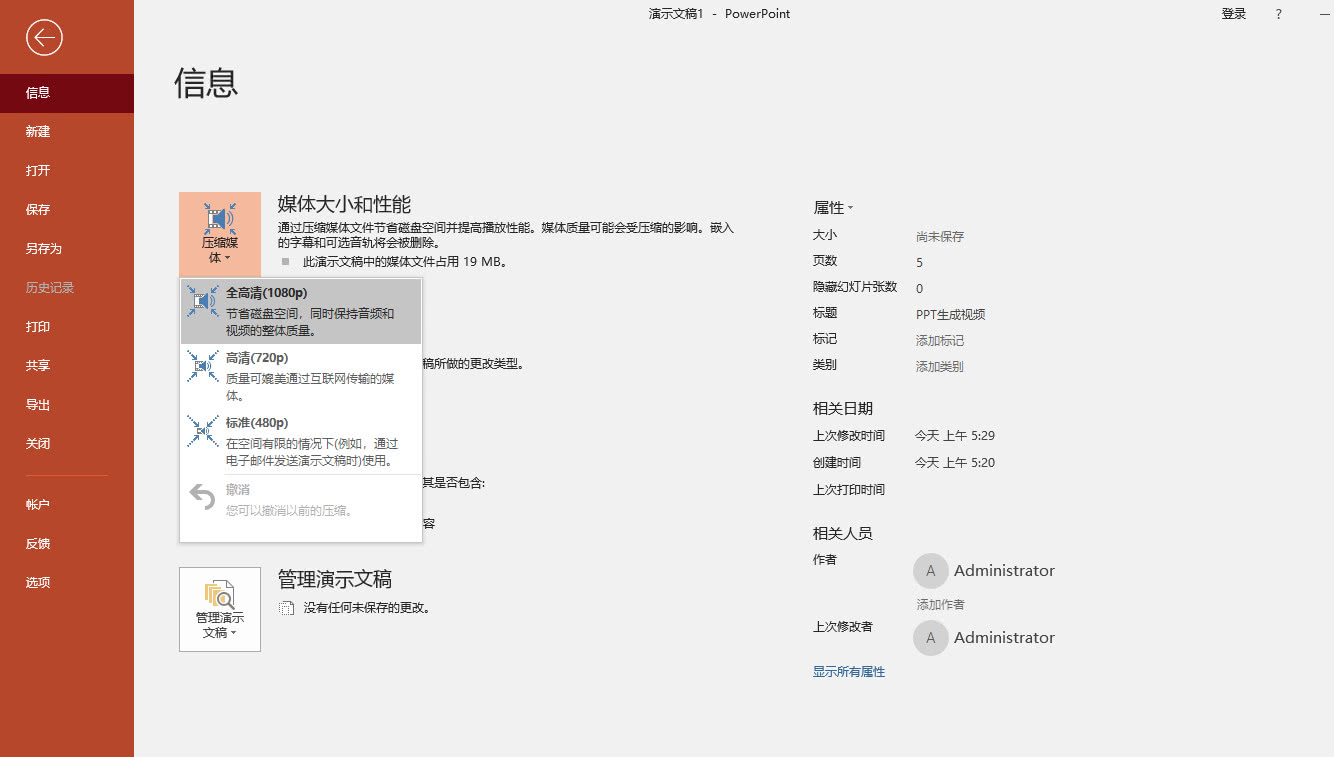
Task: Go to the 导出 page
Action: tap(67, 405)
